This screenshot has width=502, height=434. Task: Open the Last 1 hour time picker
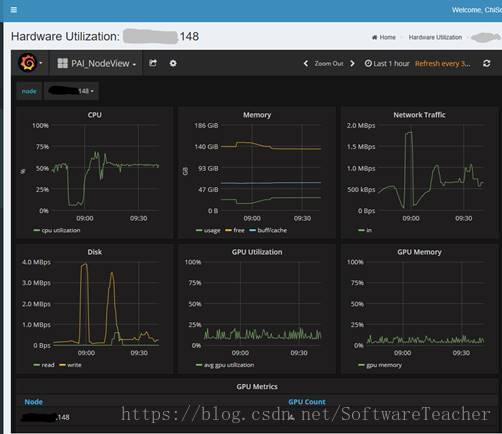pos(387,63)
